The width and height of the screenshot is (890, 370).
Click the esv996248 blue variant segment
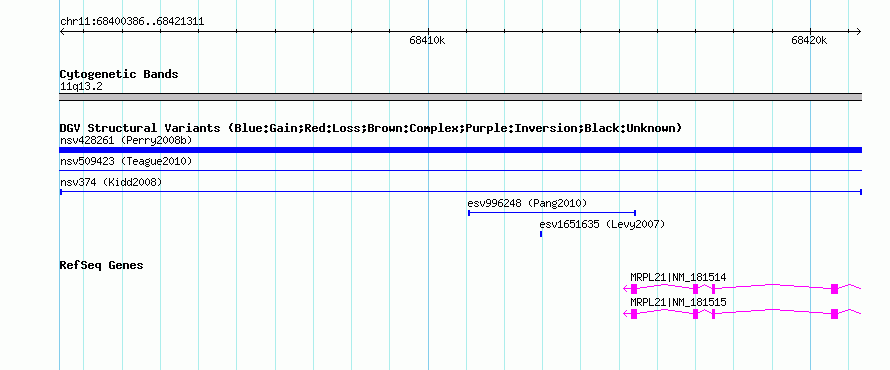[552, 213]
